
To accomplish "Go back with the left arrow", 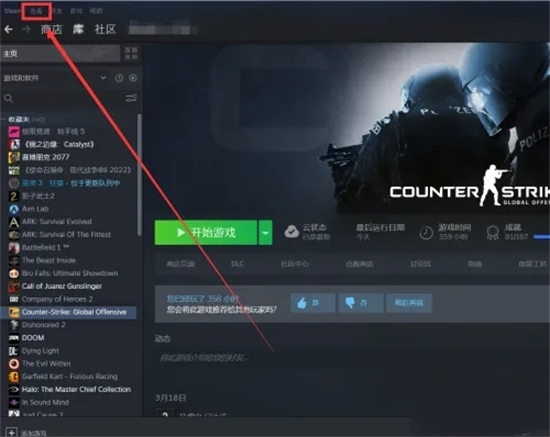I will click(x=8, y=29).
